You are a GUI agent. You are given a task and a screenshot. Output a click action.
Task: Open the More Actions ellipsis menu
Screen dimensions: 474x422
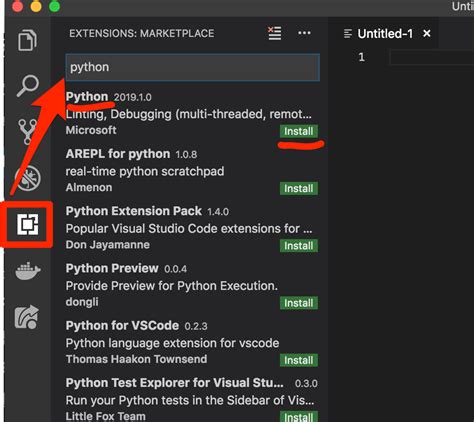pyautogui.click(x=304, y=33)
